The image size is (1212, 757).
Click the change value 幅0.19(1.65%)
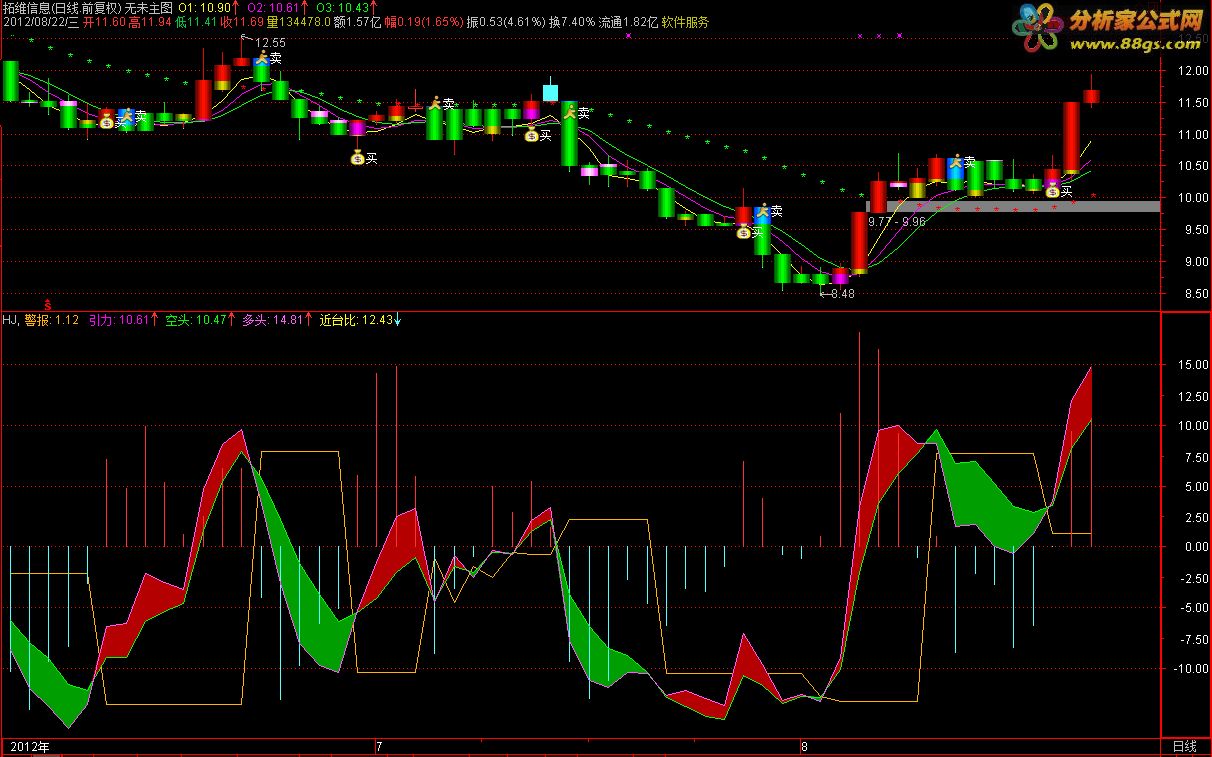click(x=424, y=21)
